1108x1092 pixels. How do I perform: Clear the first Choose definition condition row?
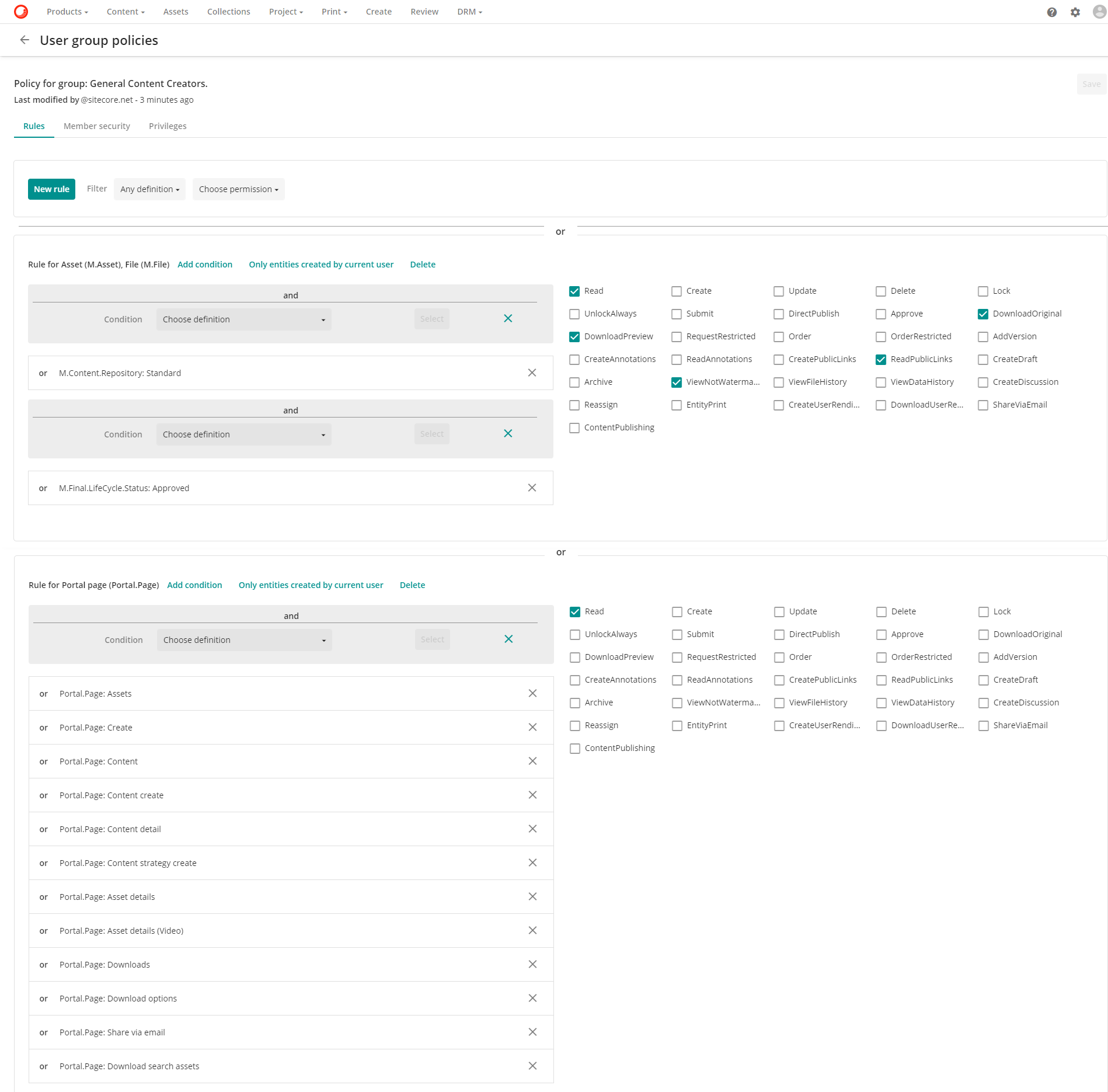pyautogui.click(x=507, y=318)
